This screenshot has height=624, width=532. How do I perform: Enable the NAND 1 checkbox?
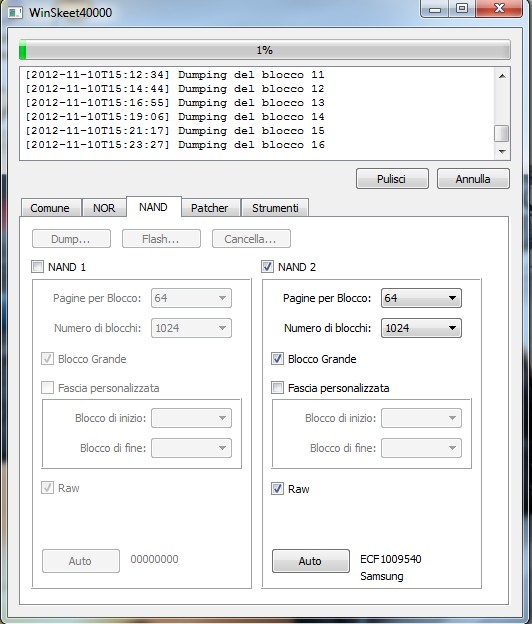(x=37, y=267)
